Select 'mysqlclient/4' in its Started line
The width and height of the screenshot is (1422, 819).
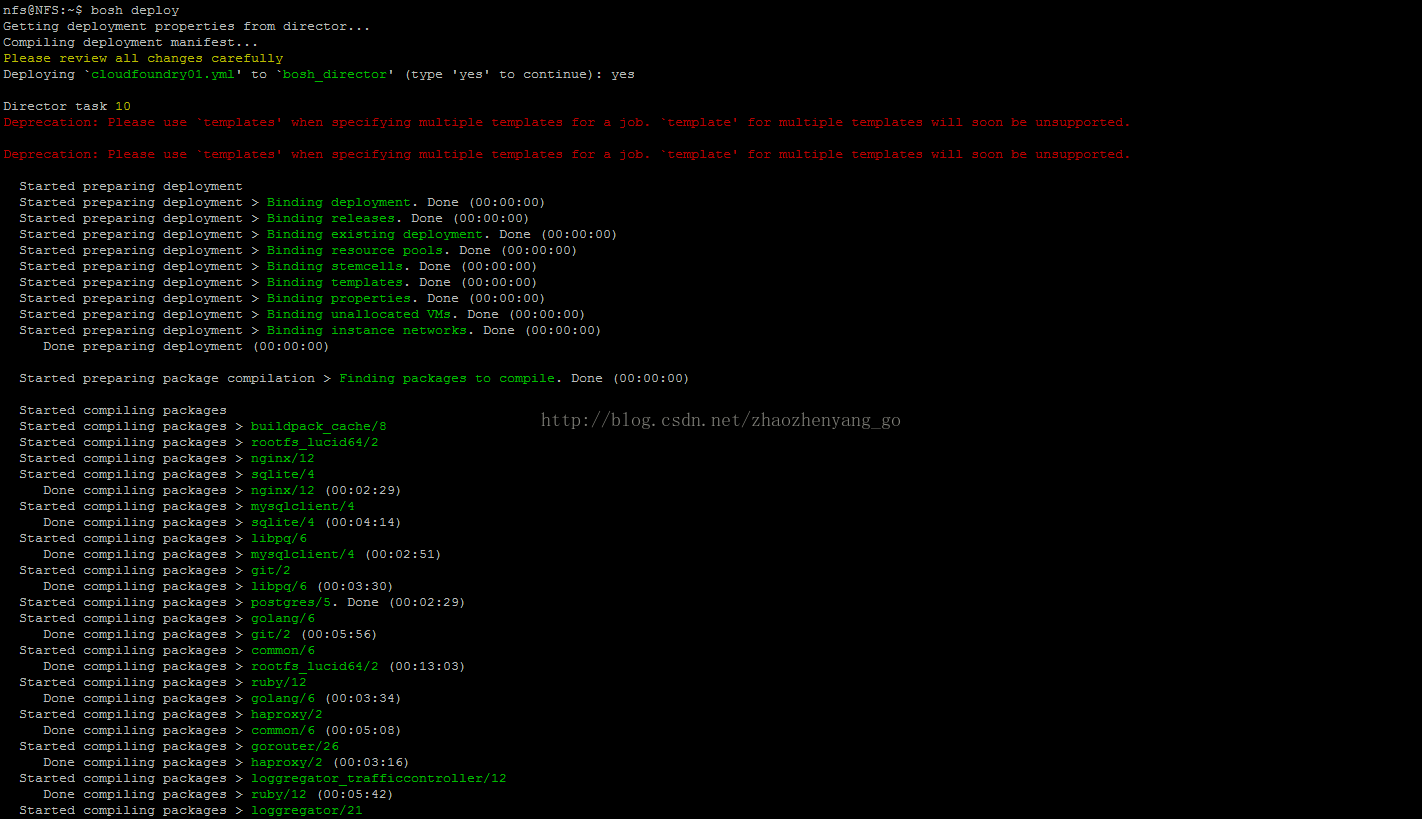(303, 506)
